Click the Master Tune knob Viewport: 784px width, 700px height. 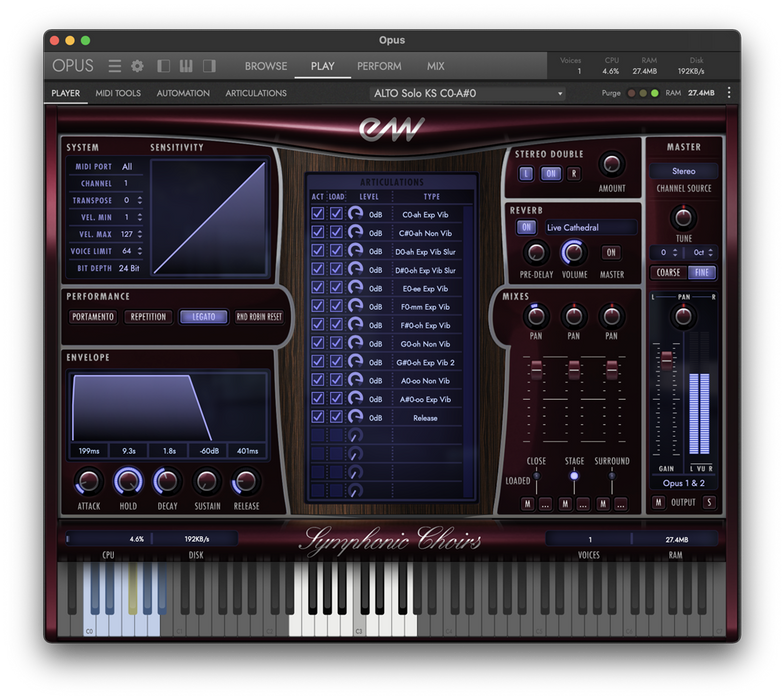(683, 218)
